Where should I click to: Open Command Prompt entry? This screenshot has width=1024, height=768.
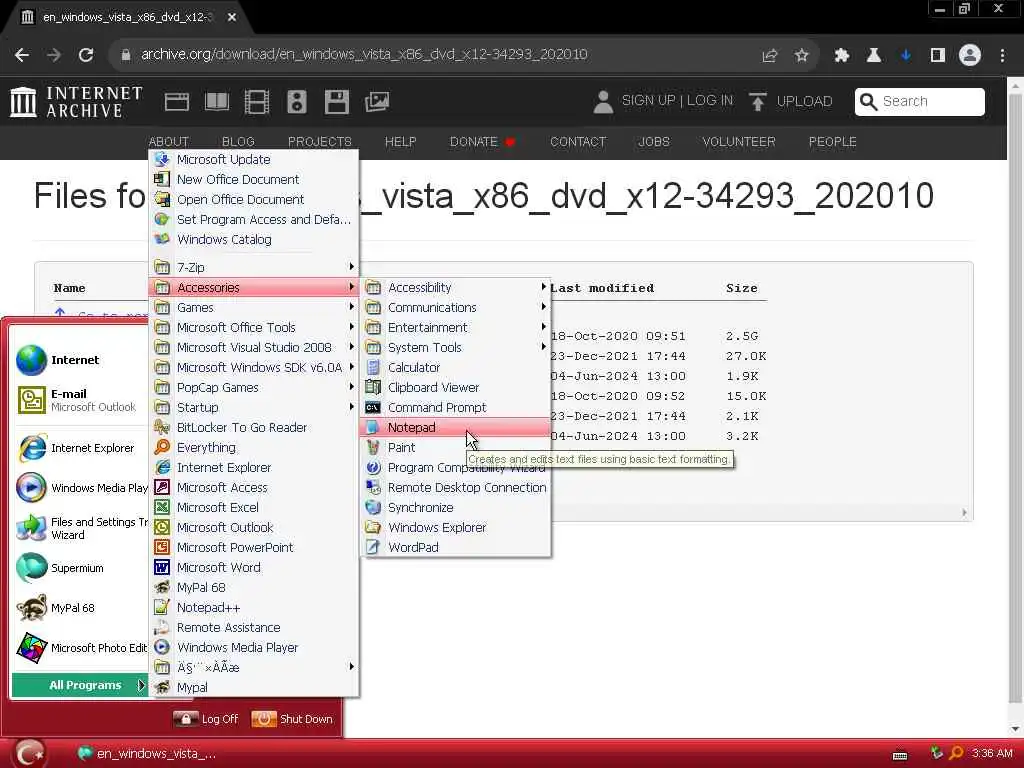click(455, 408)
